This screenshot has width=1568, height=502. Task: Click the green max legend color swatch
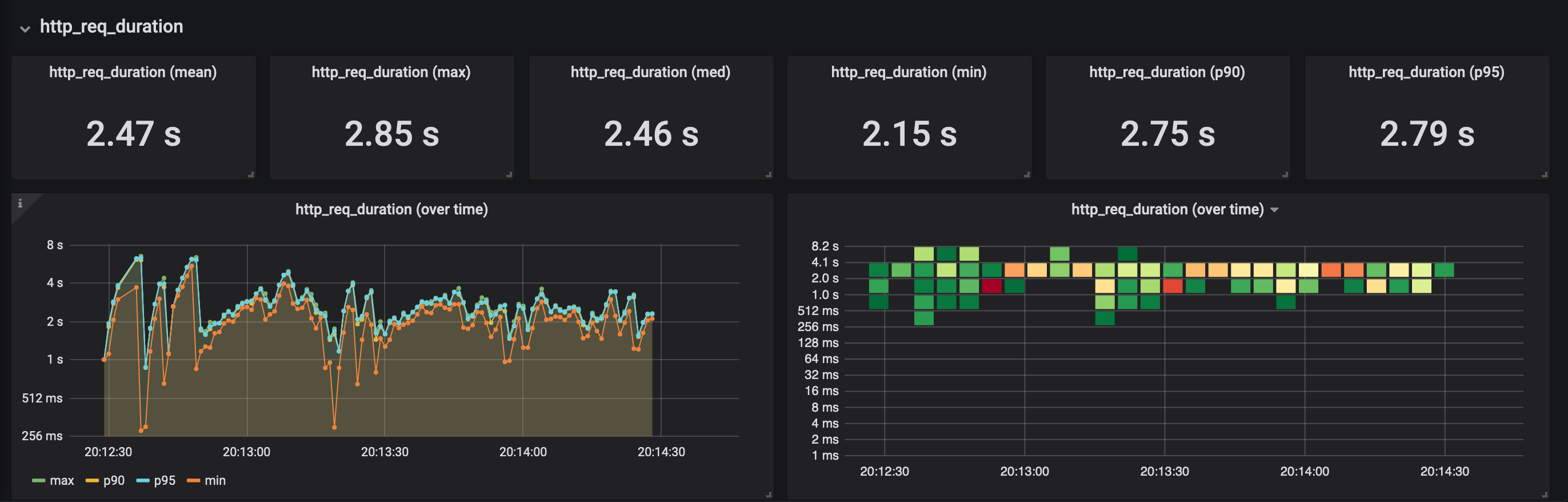click(x=38, y=481)
